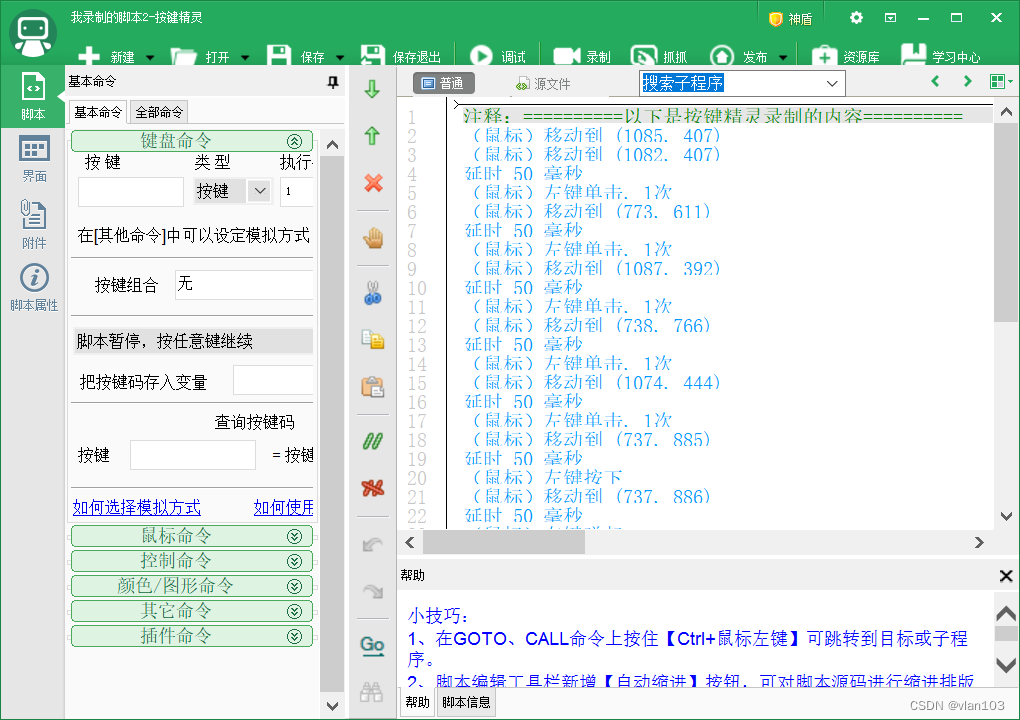This screenshot has height=720, width=1020.
Task: Click the red uncomment slashes icon
Action: tap(373, 488)
